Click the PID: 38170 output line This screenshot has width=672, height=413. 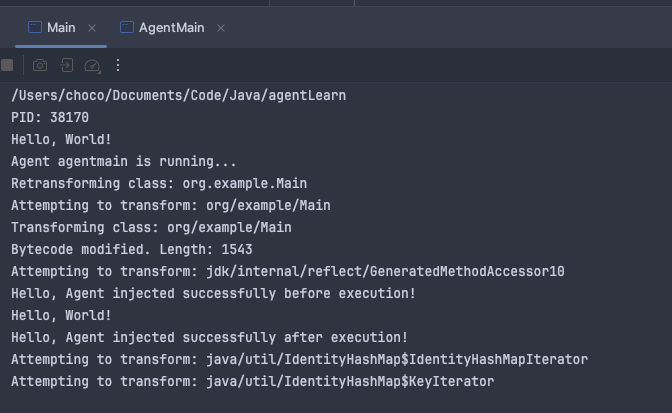50,118
